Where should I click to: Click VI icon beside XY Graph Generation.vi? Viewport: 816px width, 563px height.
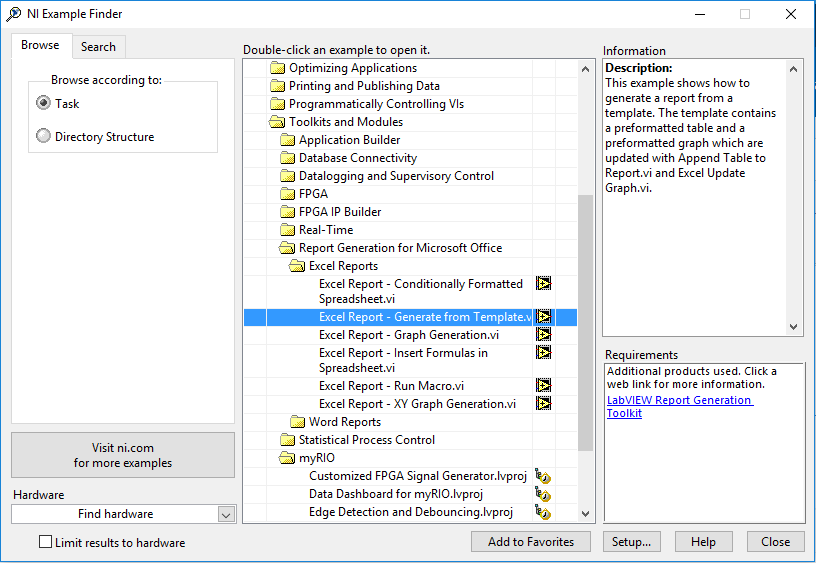tap(543, 404)
